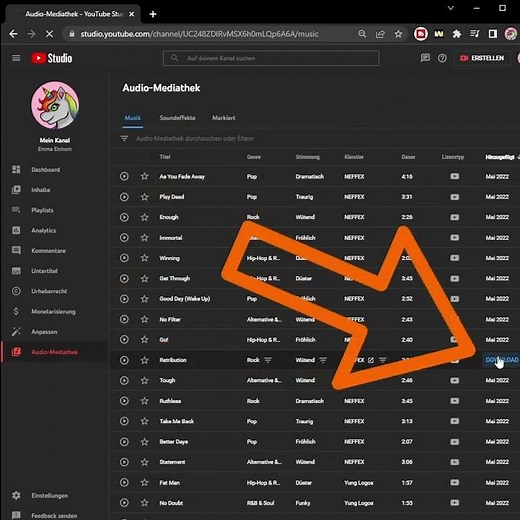This screenshot has height=520, width=520.
Task: Star the track Good Day (Wake Up)
Action: pyautogui.click(x=144, y=299)
